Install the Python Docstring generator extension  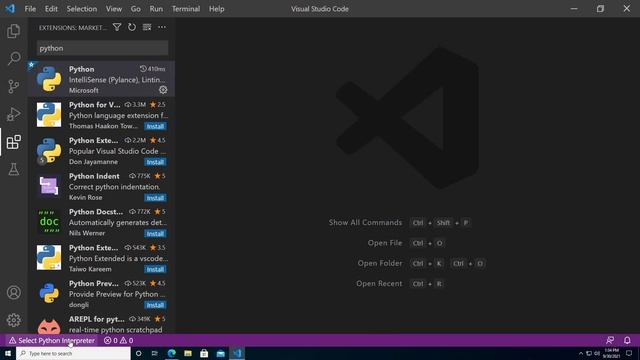[155, 234]
